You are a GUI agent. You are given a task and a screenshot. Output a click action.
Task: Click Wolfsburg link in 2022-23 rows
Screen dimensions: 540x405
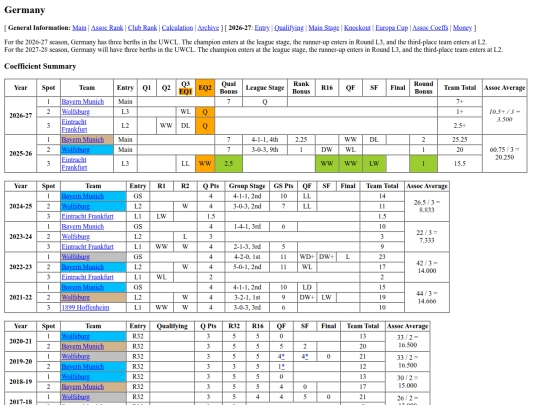click(75, 257)
